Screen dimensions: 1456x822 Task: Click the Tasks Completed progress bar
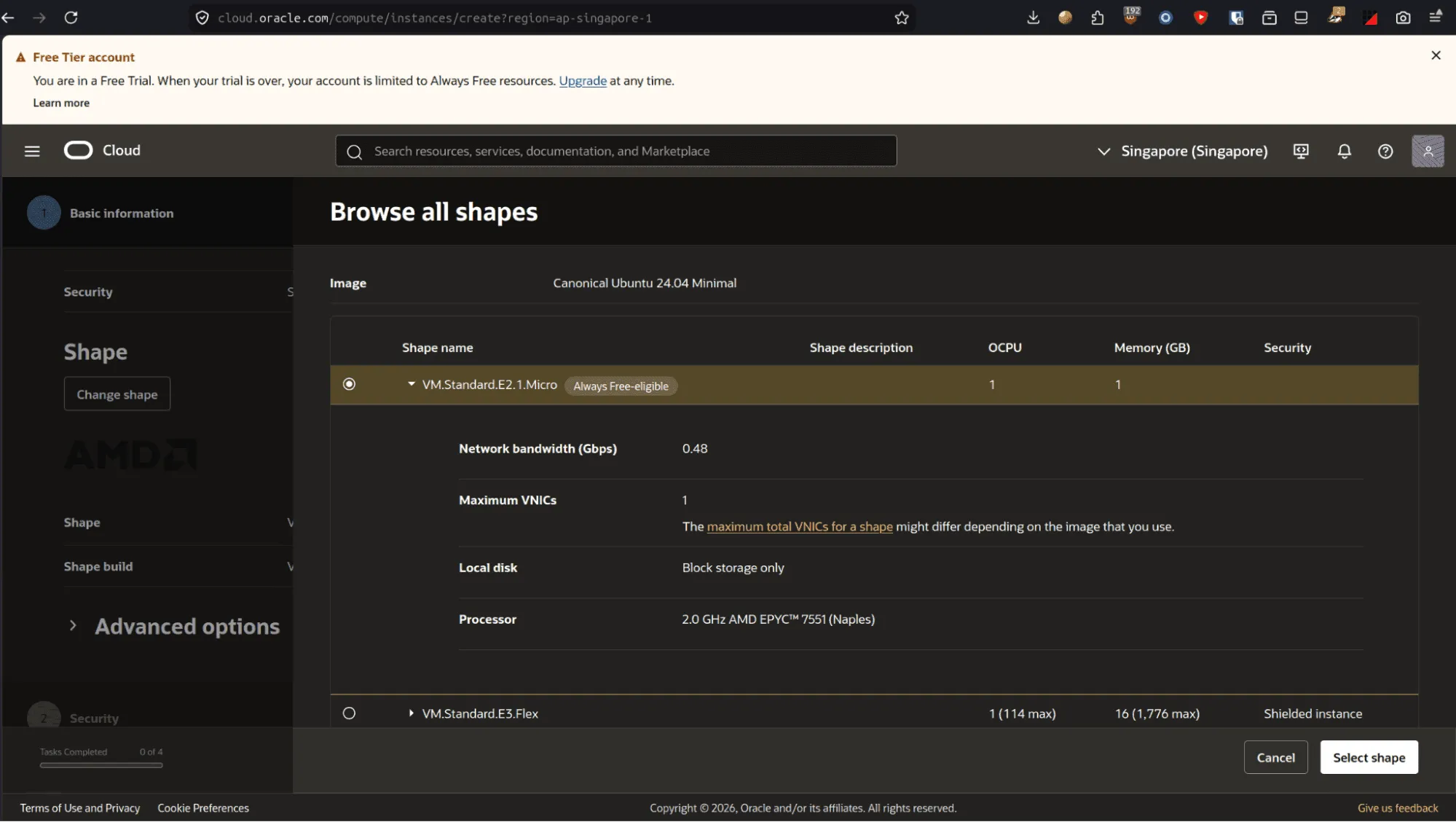click(x=101, y=765)
